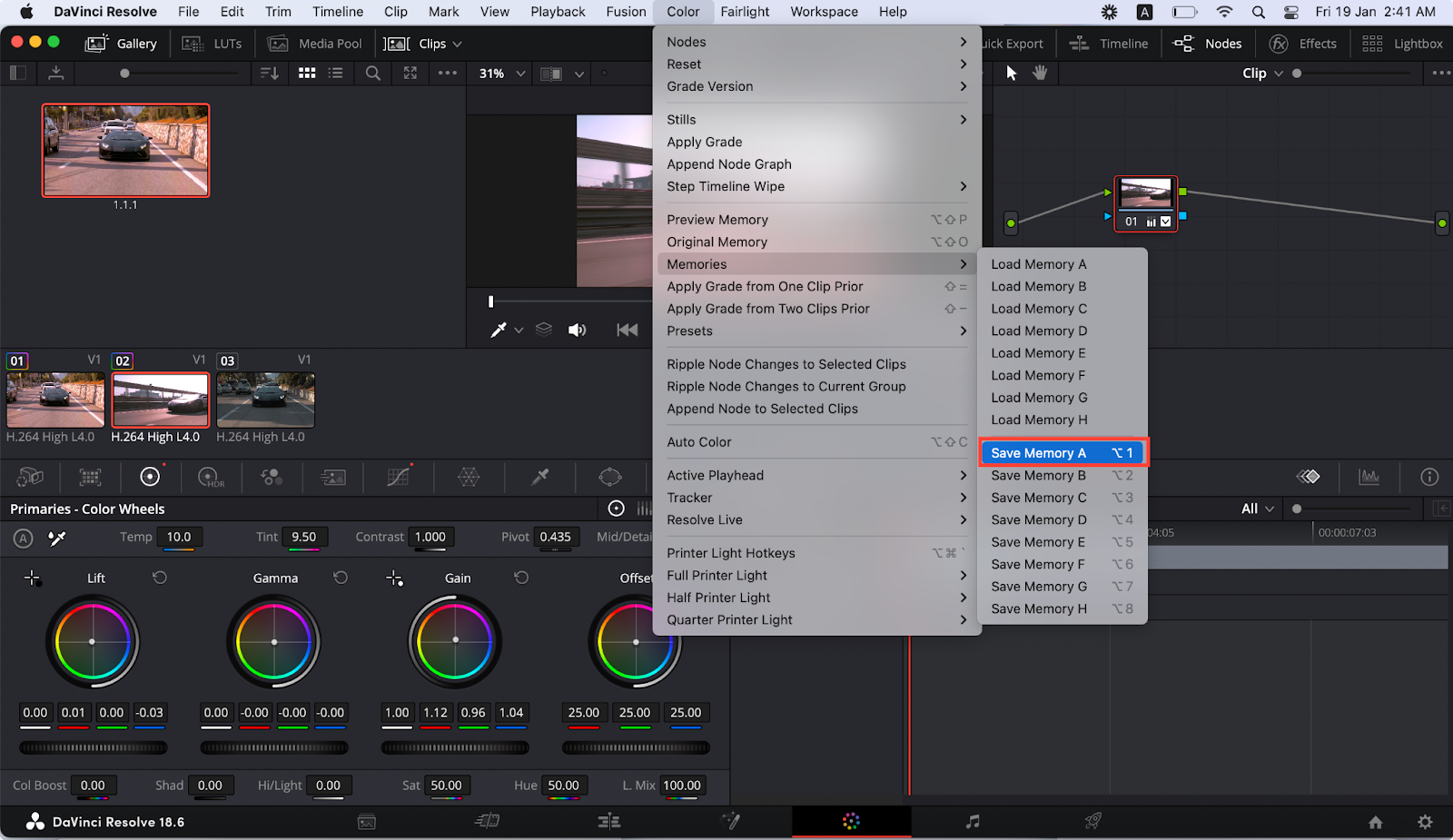Select the arrow pointer tool in node editor

(1012, 73)
